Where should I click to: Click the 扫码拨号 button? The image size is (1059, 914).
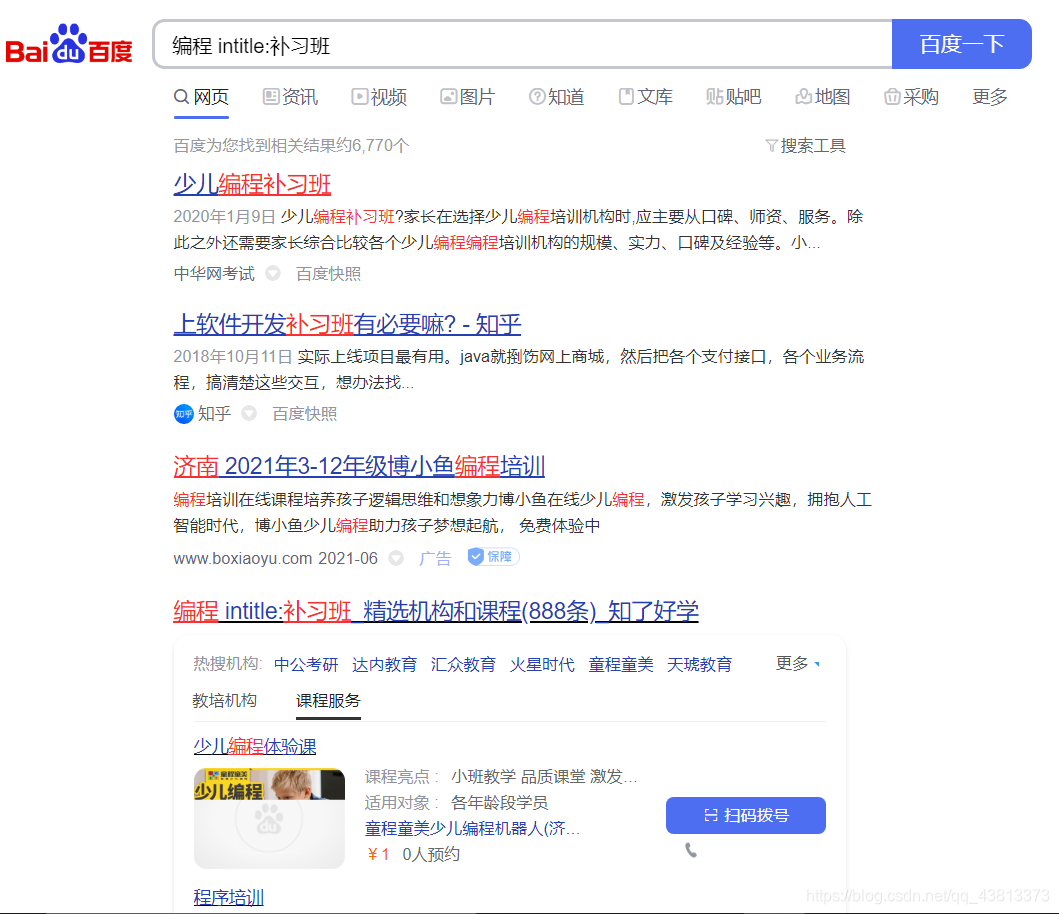[746, 815]
